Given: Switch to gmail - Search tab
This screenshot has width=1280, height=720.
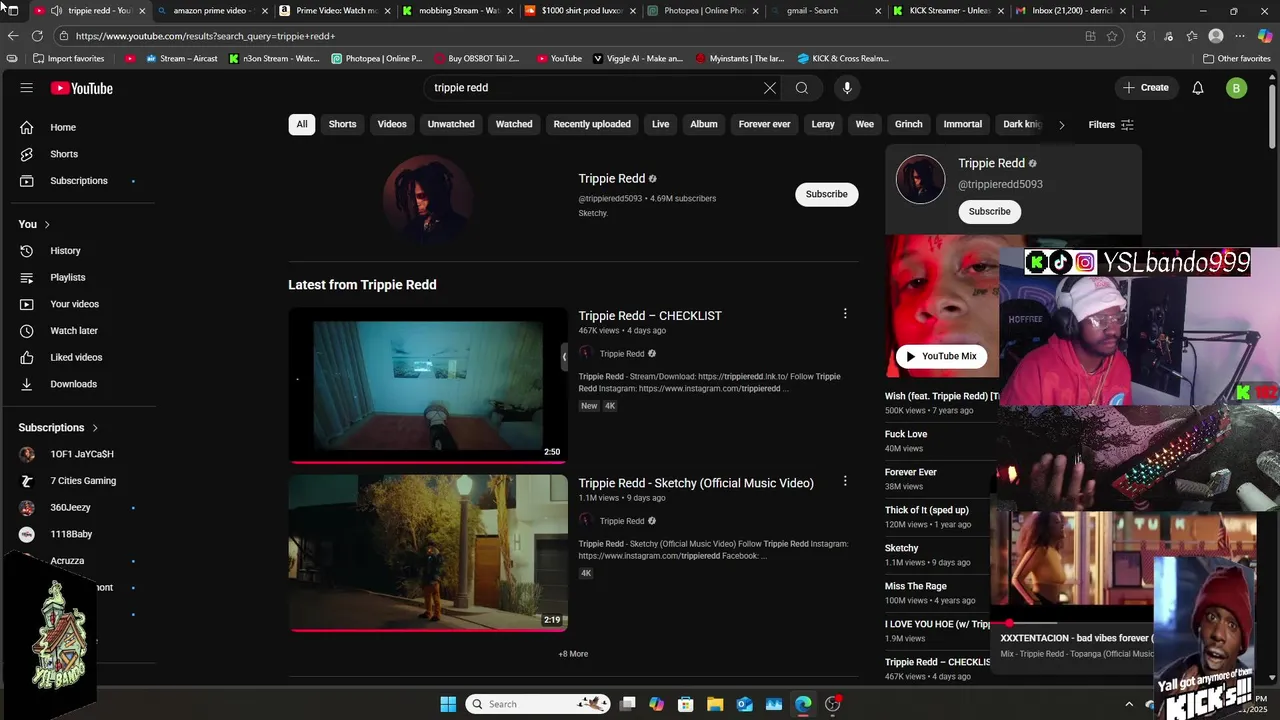Looking at the screenshot, I should point(825,11).
